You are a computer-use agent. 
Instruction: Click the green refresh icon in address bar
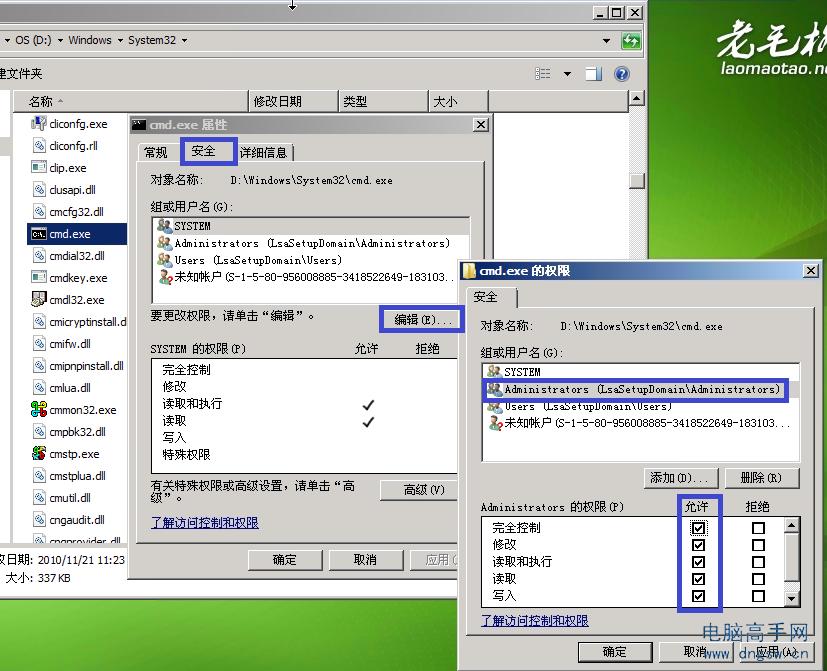pos(632,40)
